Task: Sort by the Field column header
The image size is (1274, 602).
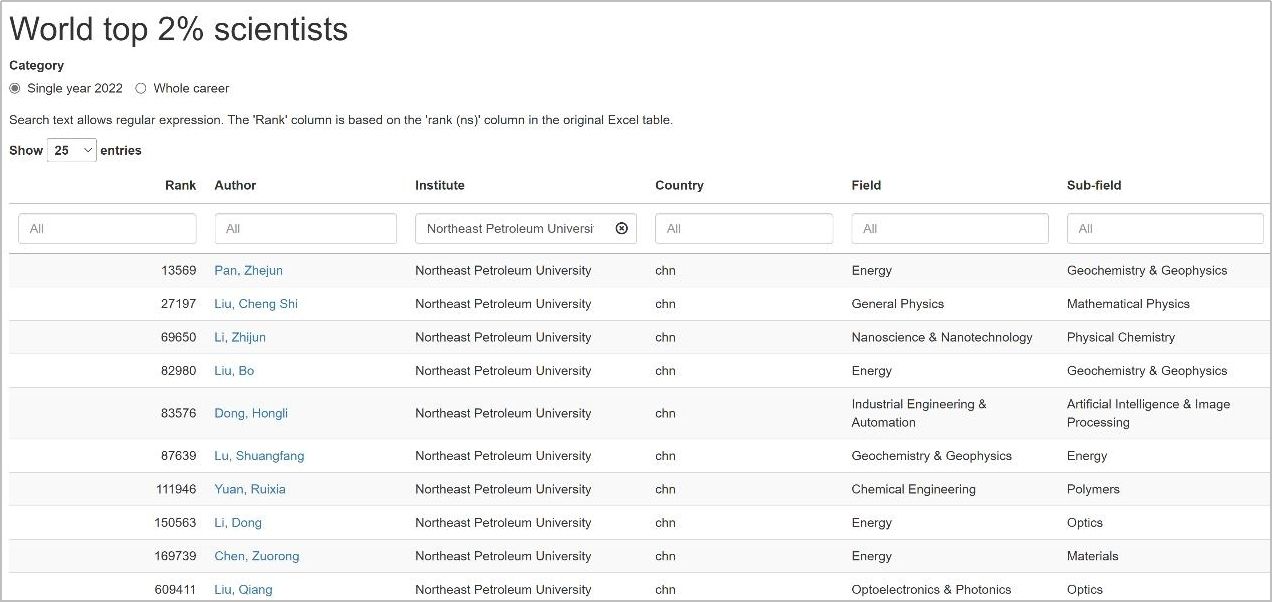Action: [x=866, y=185]
